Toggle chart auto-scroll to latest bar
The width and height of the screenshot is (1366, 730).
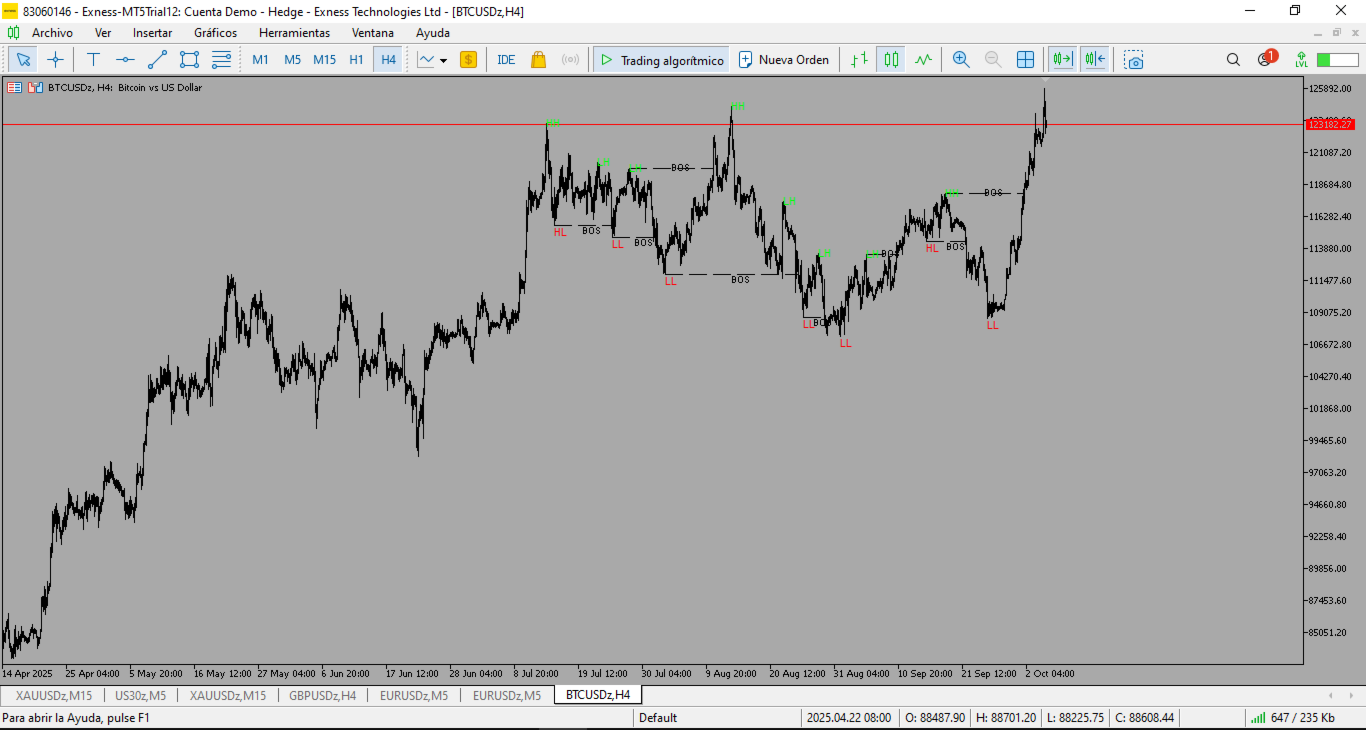[x=1062, y=60]
